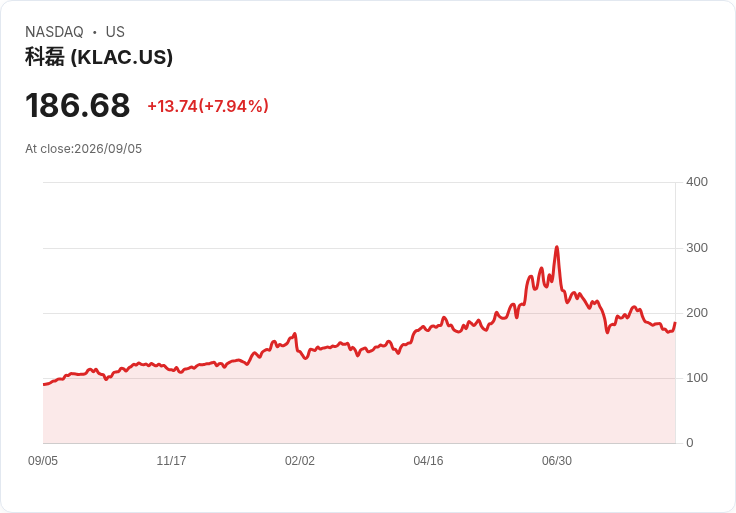Click the 06/30 x-axis date label
736x513 pixels.
point(557,461)
